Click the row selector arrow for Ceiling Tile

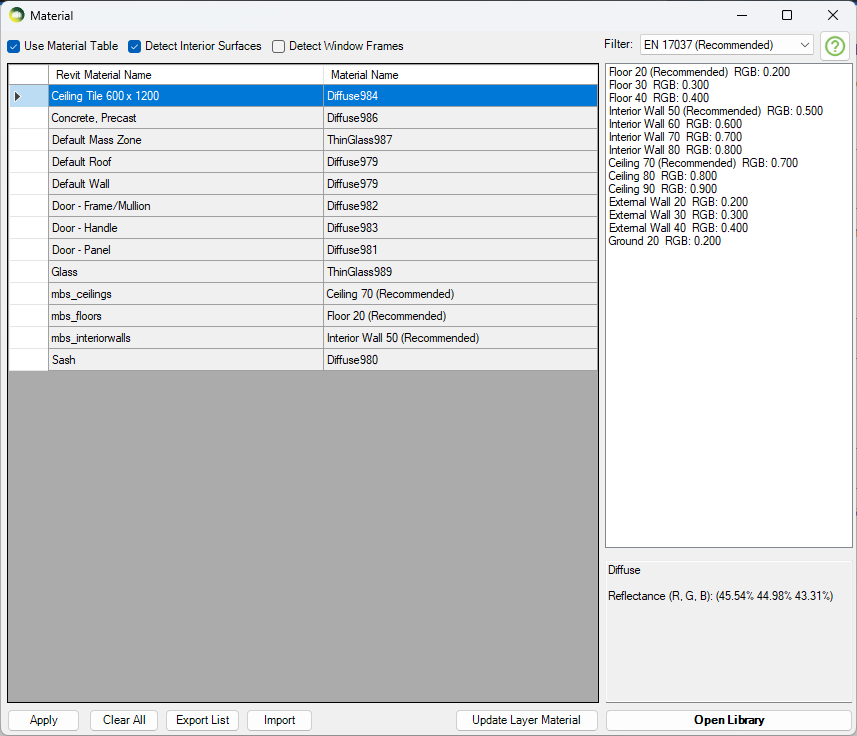pos(17,96)
